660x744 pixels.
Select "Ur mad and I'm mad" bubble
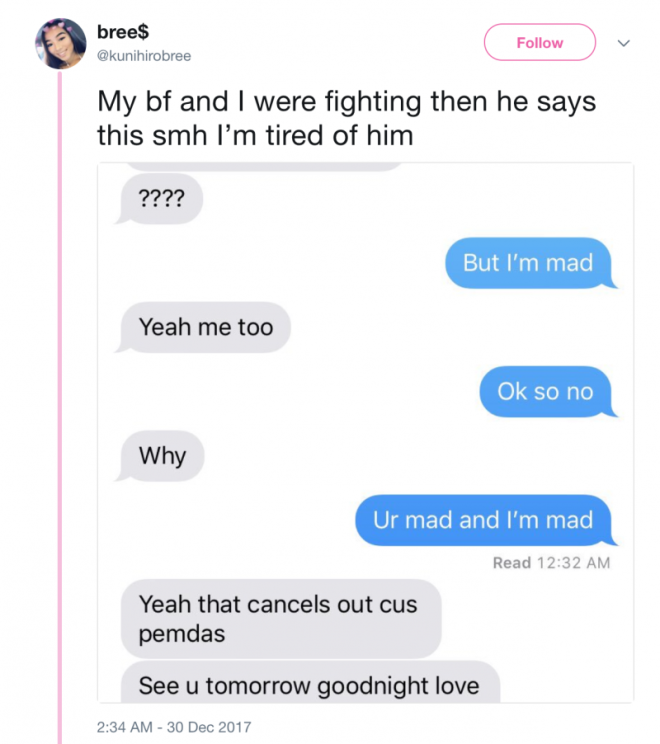point(486,520)
